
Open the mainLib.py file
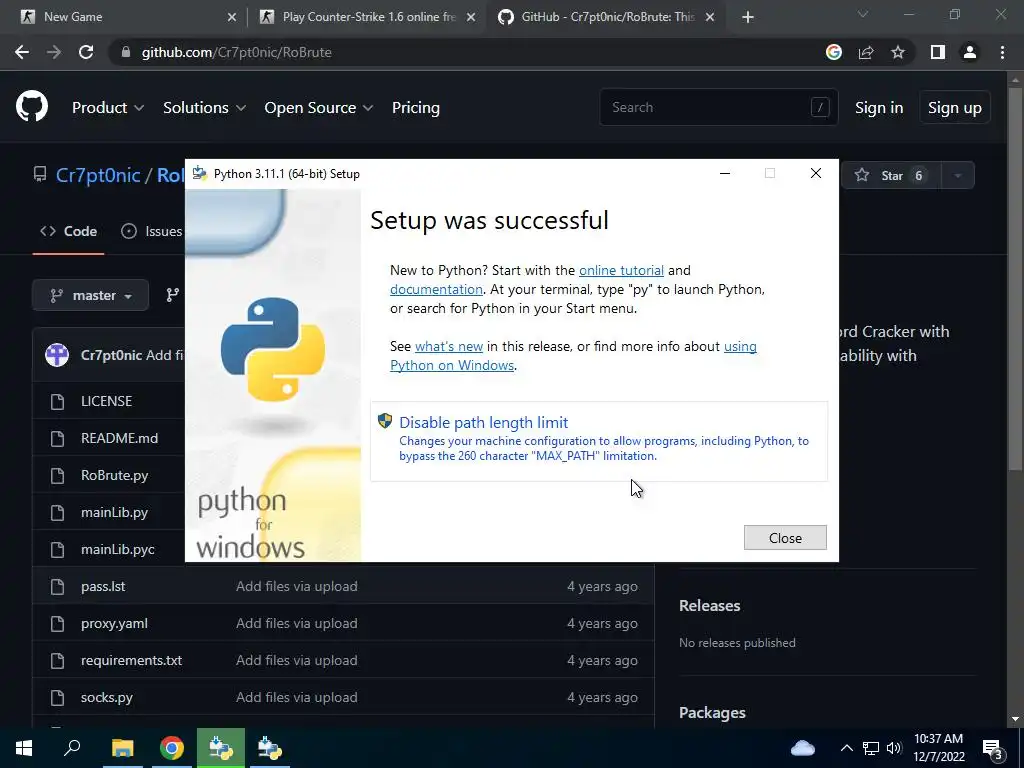[x=114, y=513]
